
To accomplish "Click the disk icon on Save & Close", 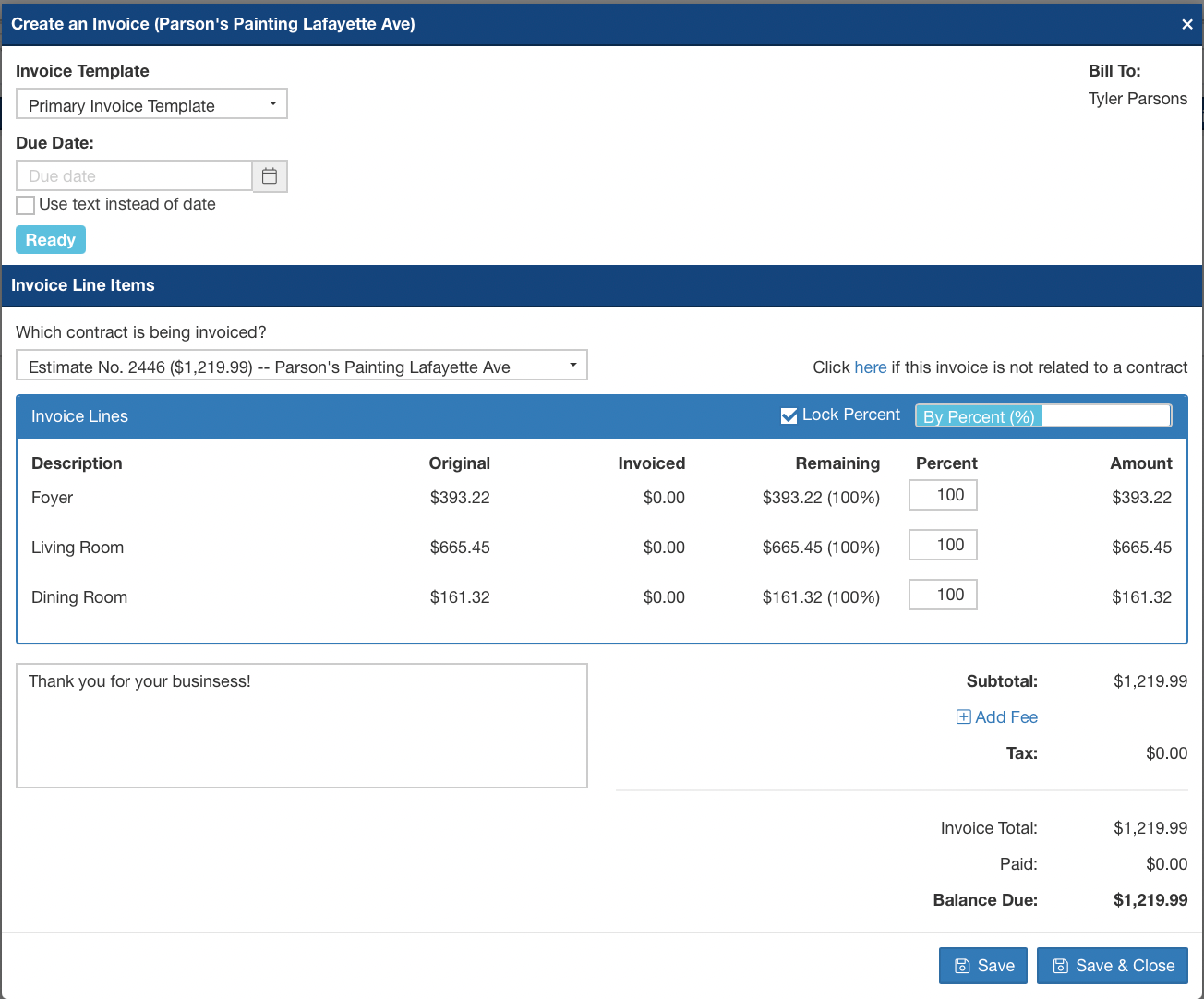I will 1063,965.
